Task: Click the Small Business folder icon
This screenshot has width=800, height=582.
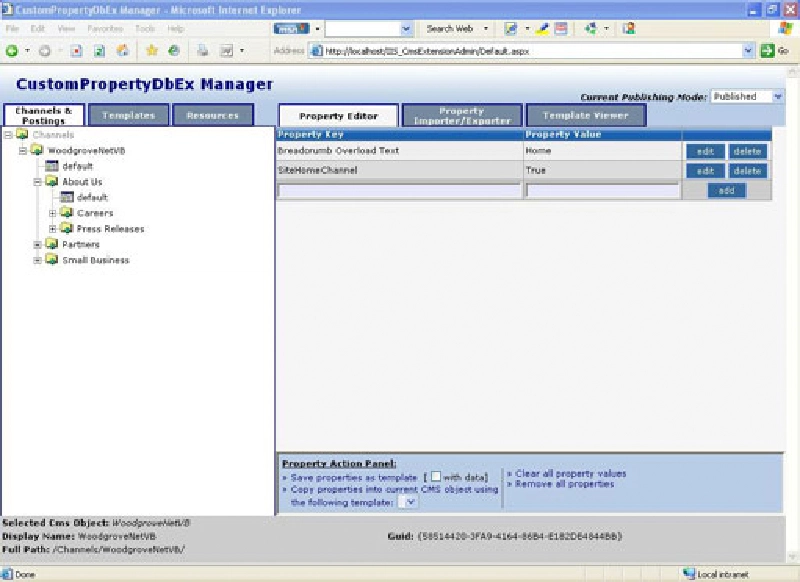Action: pyautogui.click(x=52, y=259)
